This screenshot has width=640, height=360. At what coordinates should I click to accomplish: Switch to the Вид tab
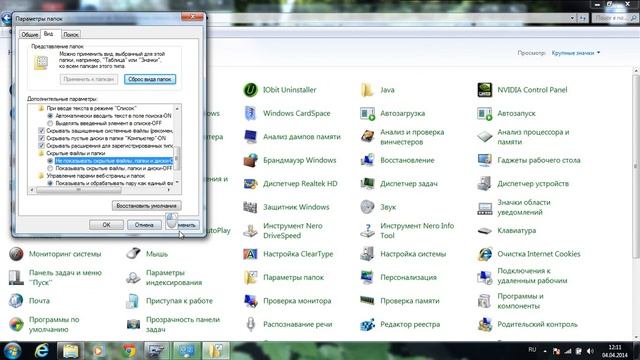pos(49,34)
